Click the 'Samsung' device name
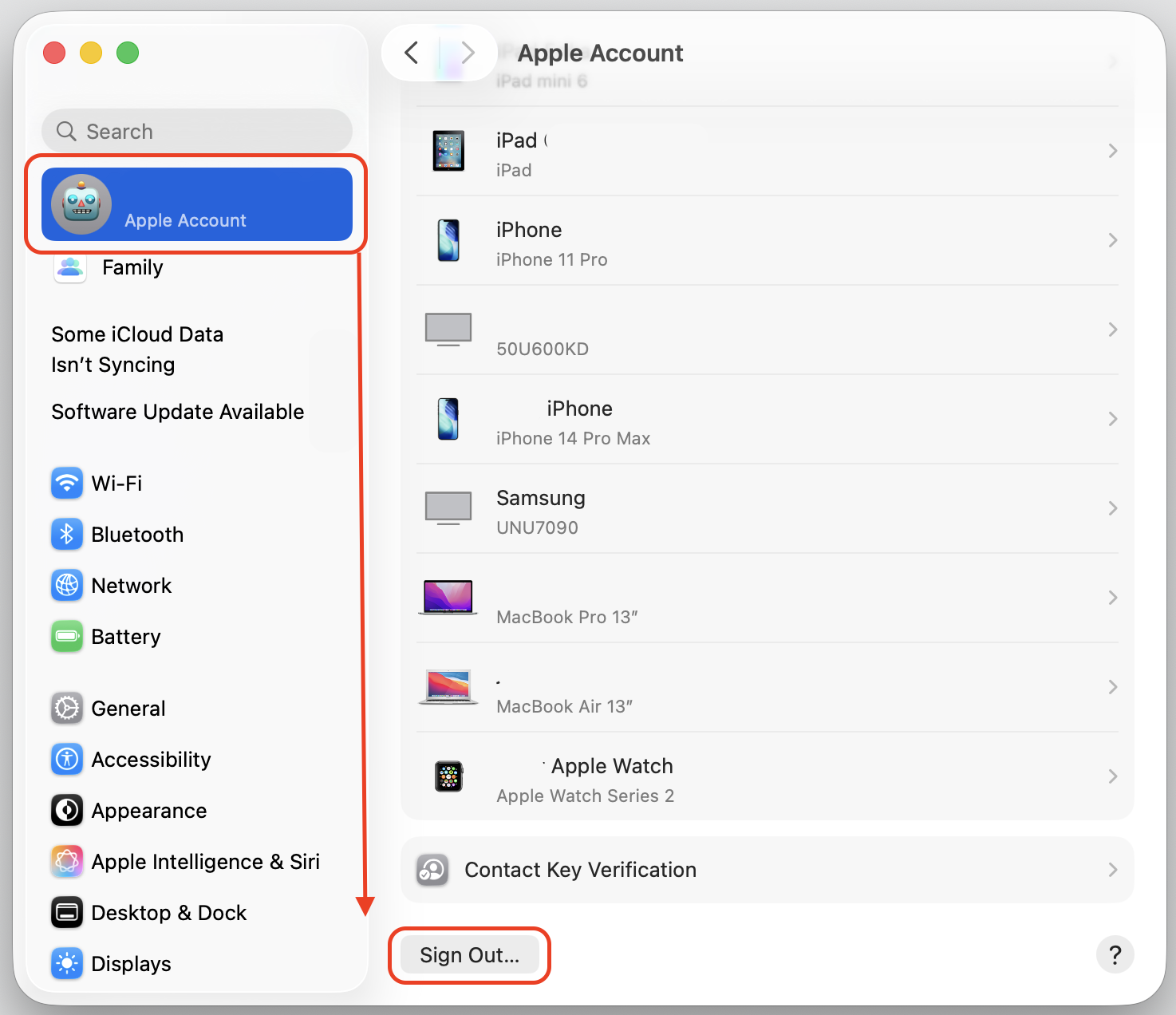 pos(541,498)
